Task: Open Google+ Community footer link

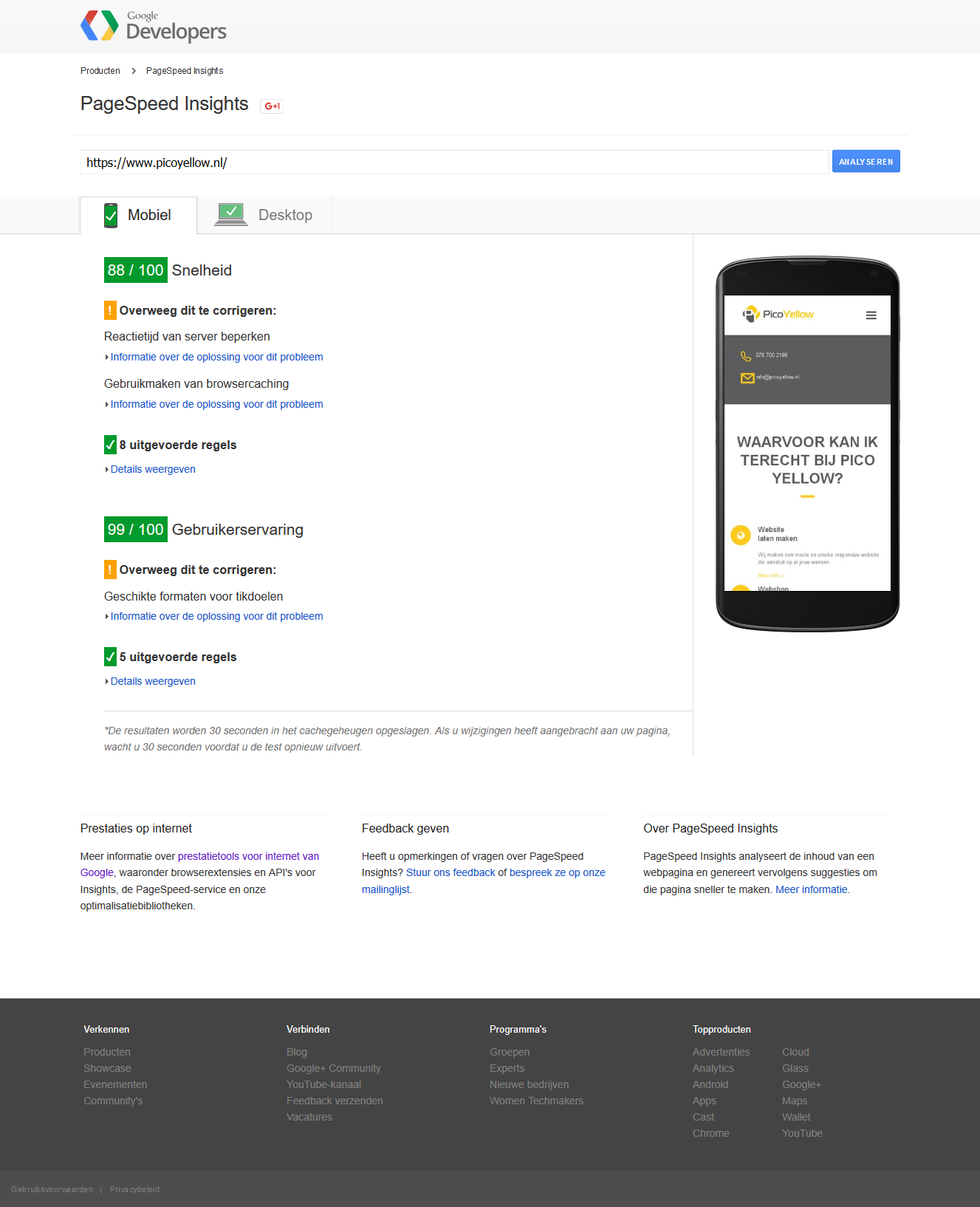Action: [334, 1068]
